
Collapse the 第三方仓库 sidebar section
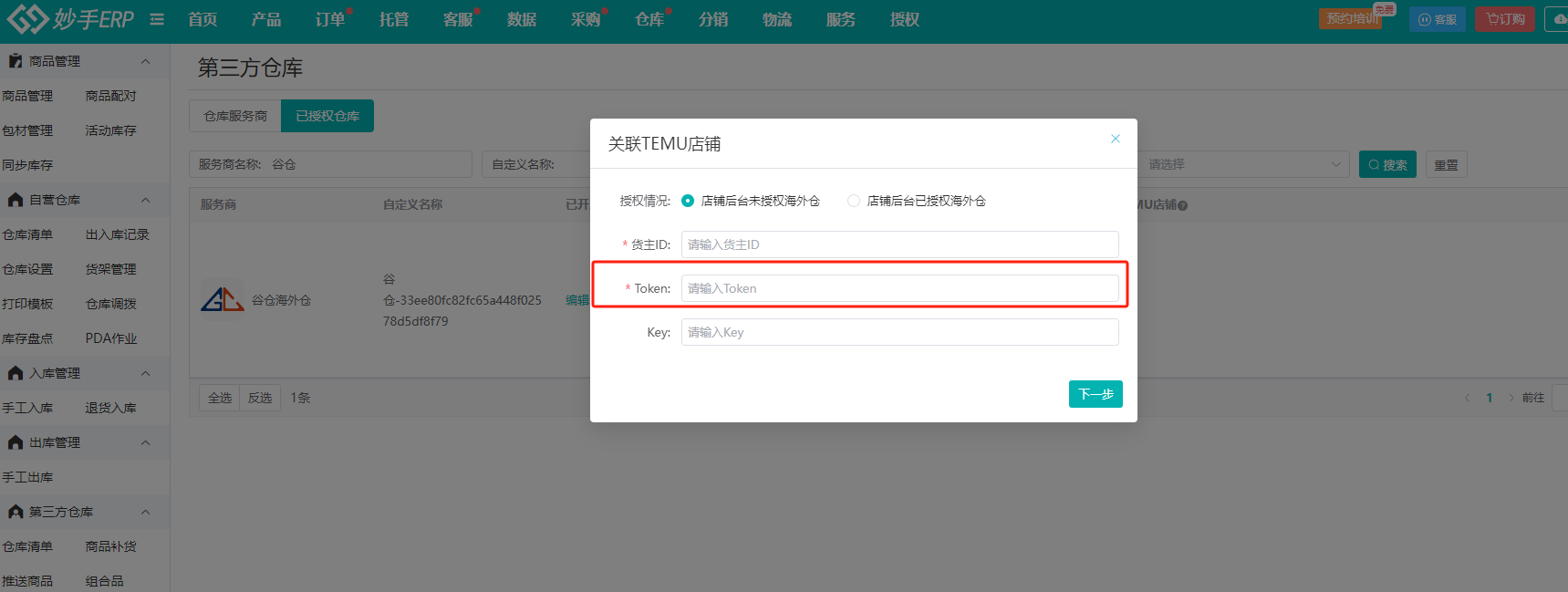tap(145, 512)
